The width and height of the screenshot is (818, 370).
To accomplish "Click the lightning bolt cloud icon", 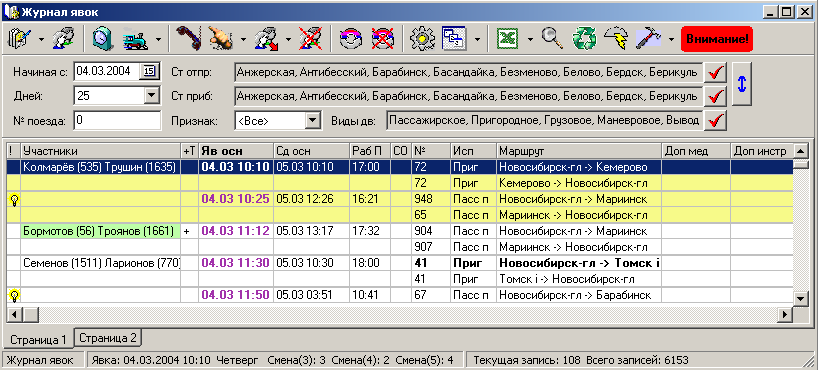I will [616, 39].
